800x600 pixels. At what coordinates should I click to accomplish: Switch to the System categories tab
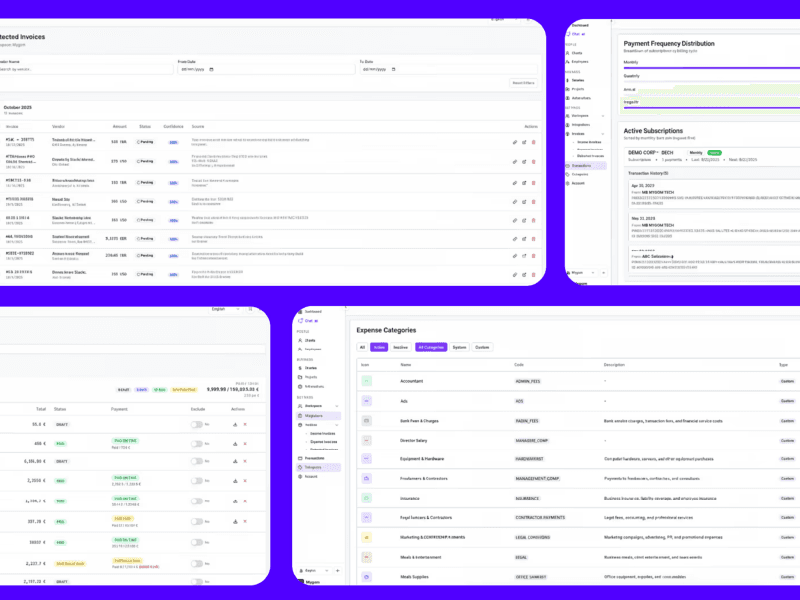[x=459, y=347]
